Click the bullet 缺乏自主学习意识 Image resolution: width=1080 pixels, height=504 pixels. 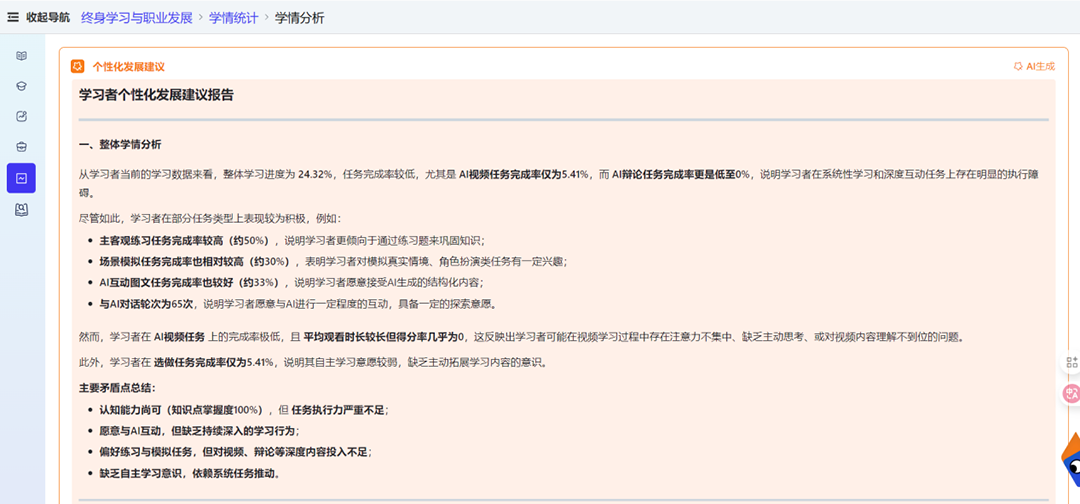point(190,474)
